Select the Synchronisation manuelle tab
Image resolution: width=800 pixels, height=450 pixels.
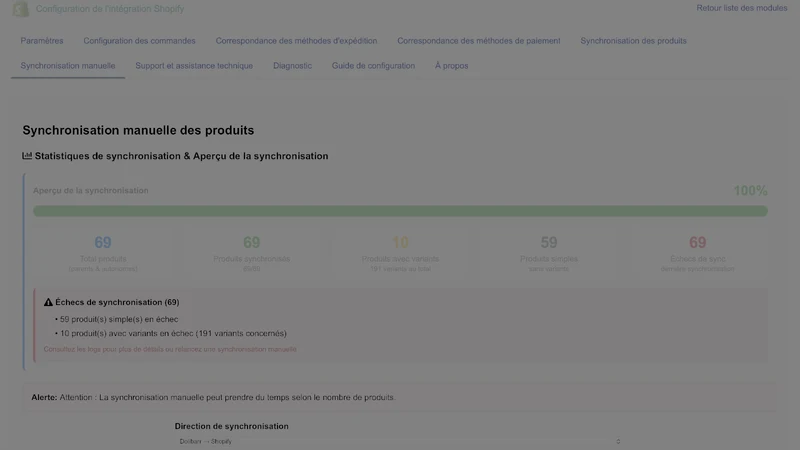point(68,66)
